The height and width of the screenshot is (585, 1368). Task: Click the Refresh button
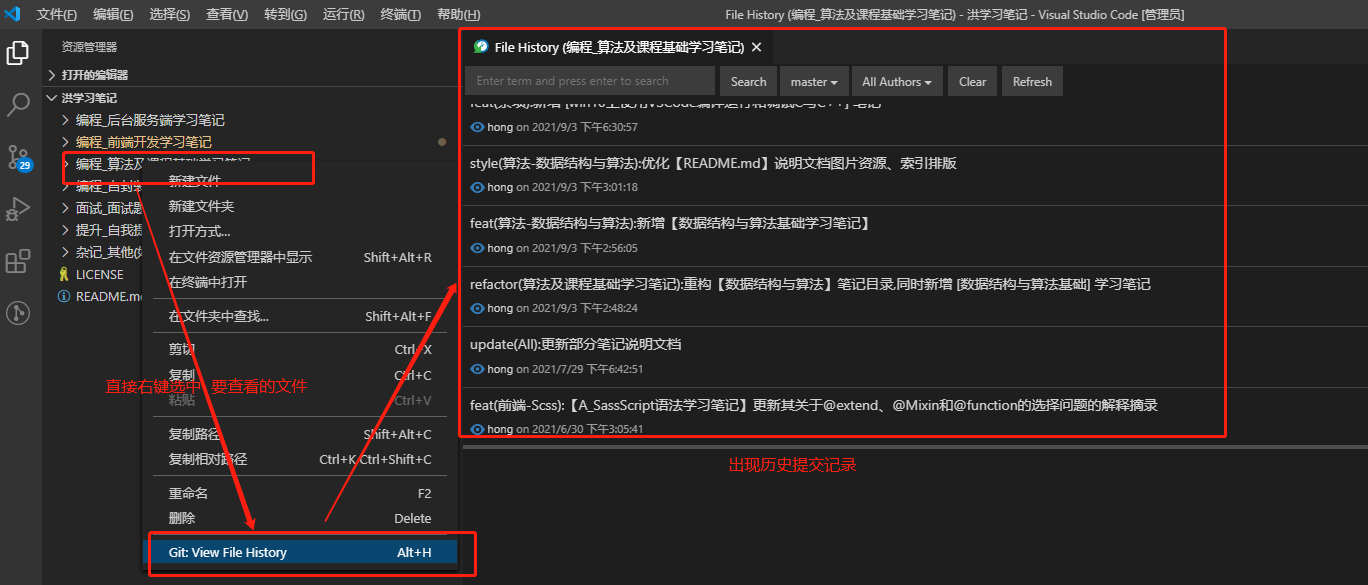(1032, 81)
